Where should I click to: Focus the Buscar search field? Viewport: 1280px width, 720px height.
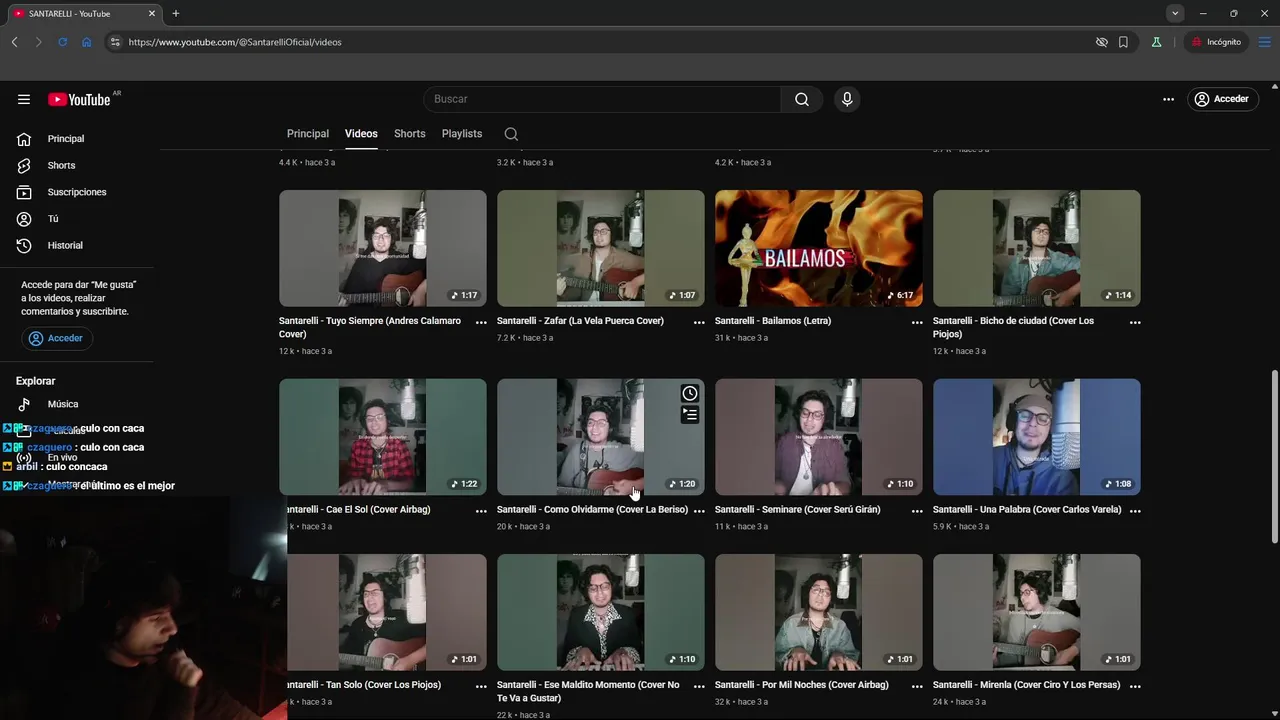(602, 99)
